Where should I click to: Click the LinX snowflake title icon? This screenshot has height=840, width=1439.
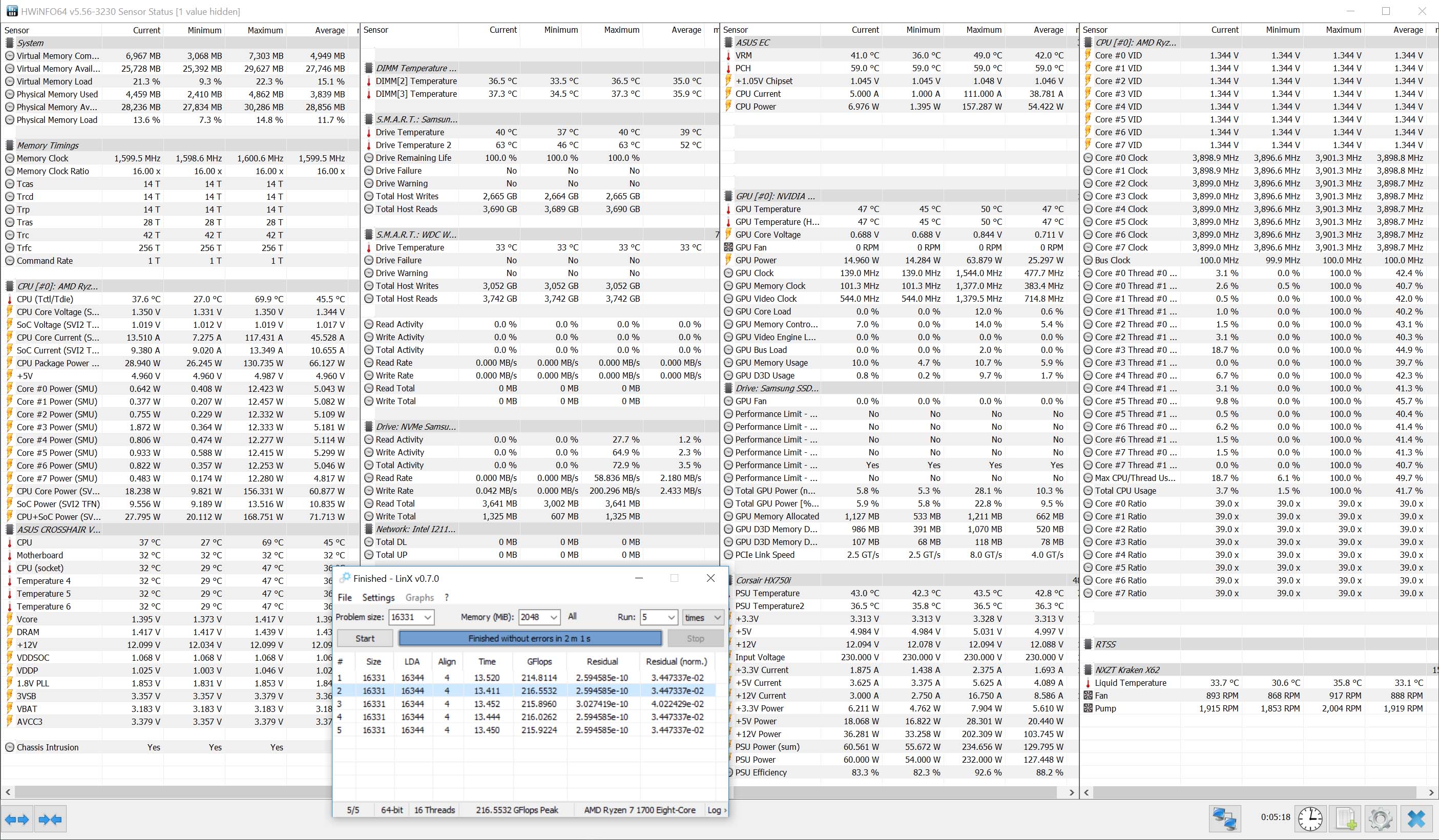[x=344, y=578]
